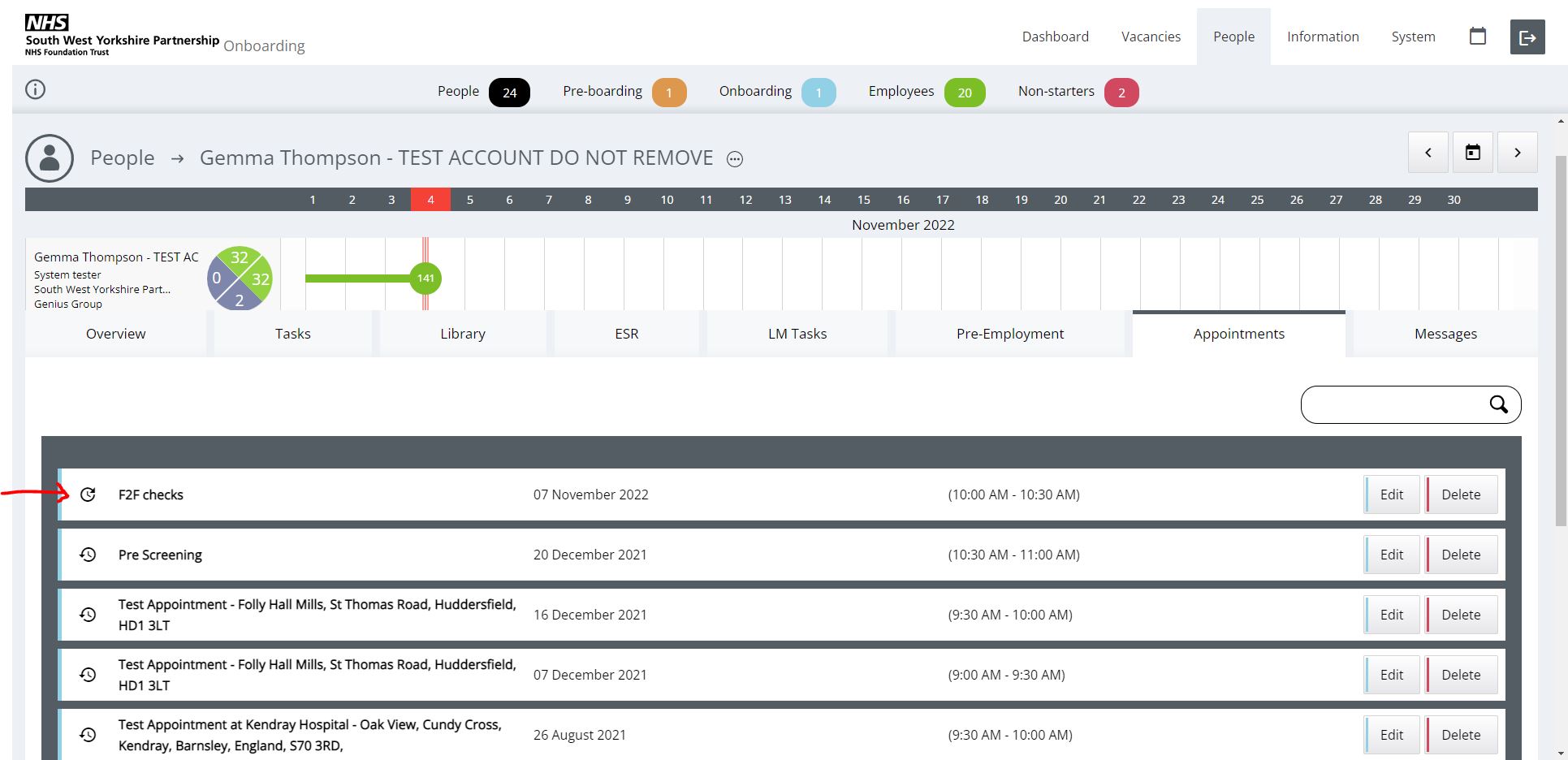Open the calendar icon in top navigation

[x=1477, y=37]
